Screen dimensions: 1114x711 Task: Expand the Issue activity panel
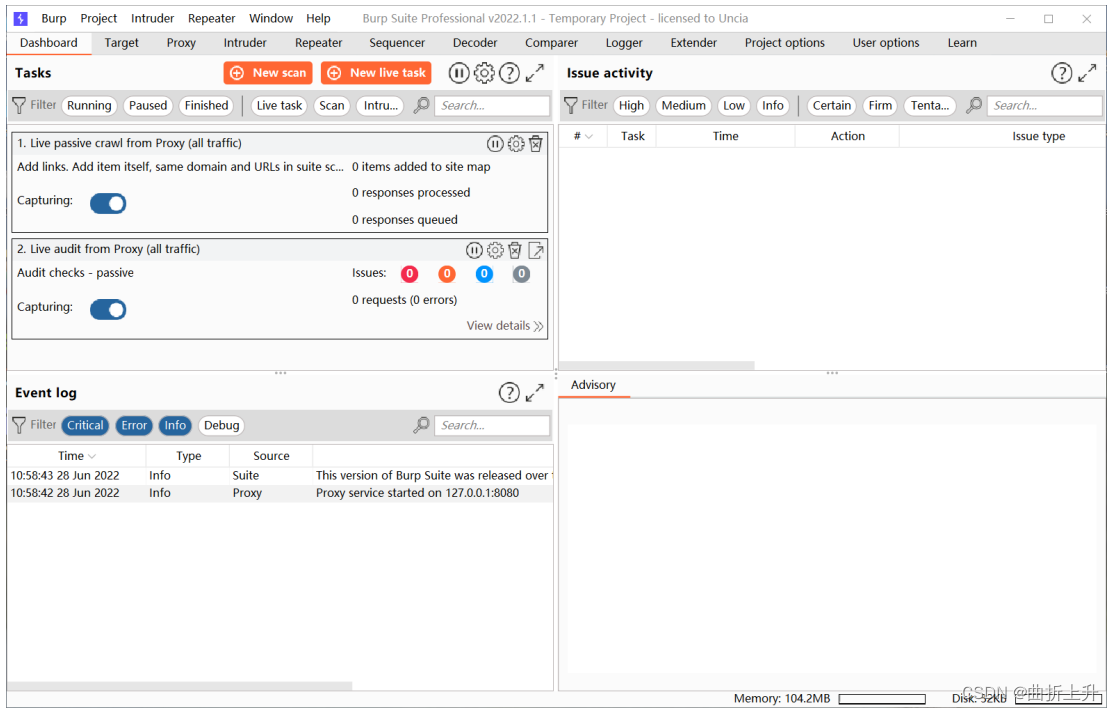(1088, 72)
